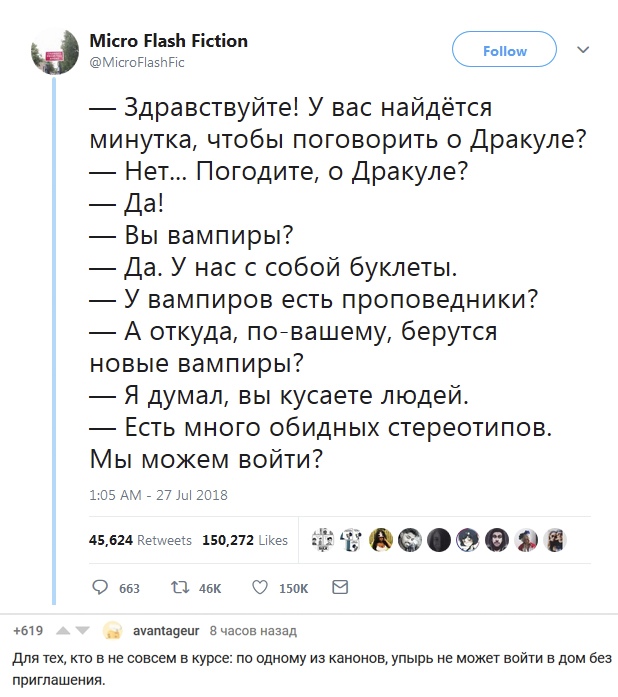
Task: Open the avantageur user avatar
Action: click(x=113, y=631)
